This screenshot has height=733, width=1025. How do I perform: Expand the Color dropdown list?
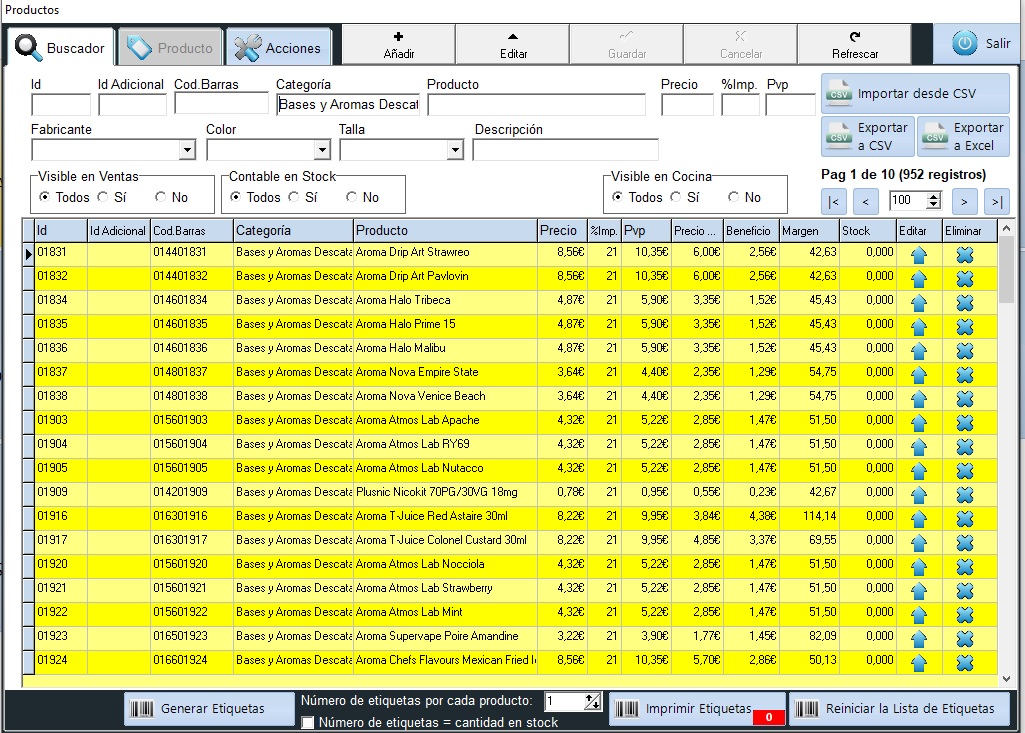pos(322,150)
